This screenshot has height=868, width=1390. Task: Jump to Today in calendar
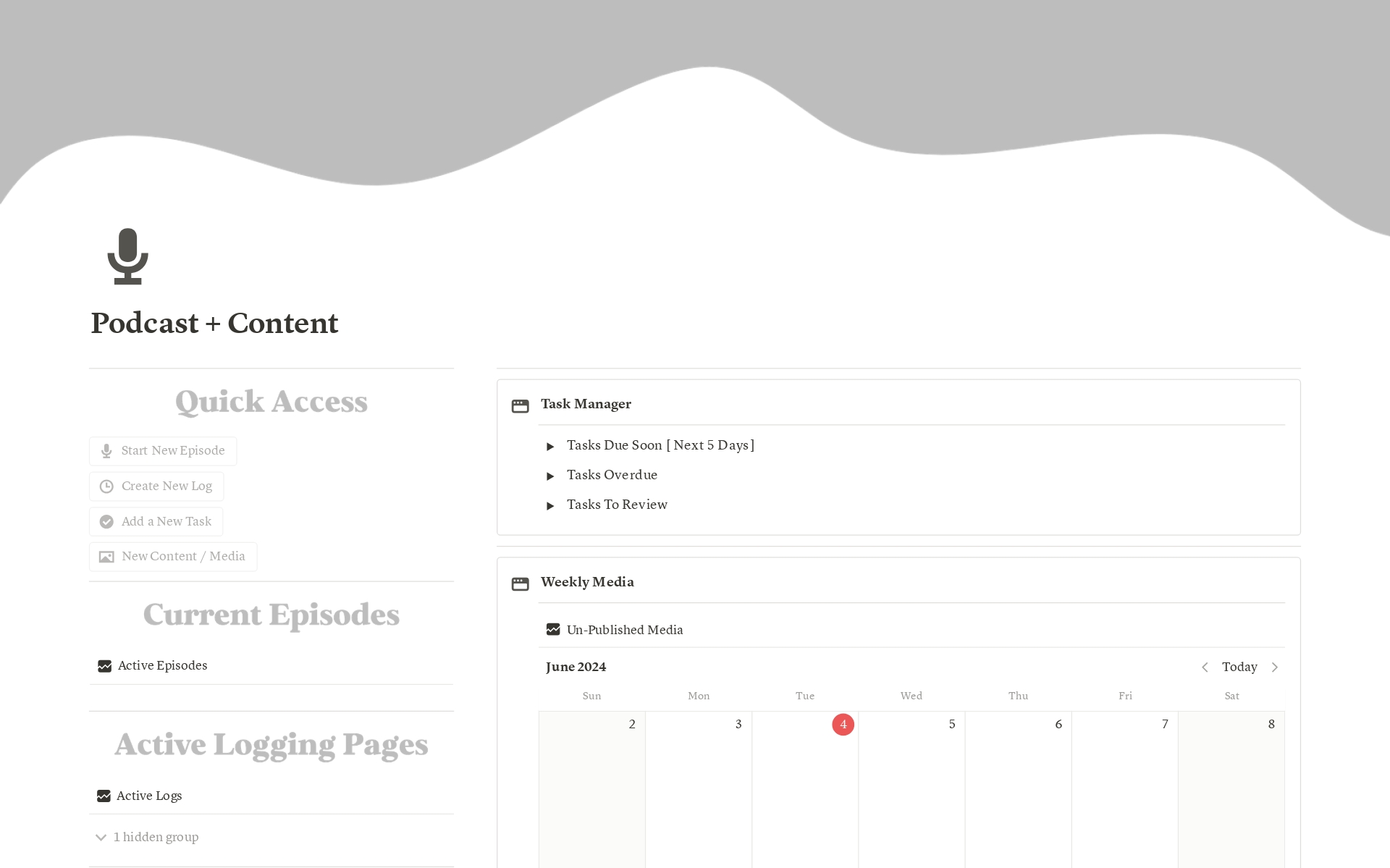coord(1239,667)
